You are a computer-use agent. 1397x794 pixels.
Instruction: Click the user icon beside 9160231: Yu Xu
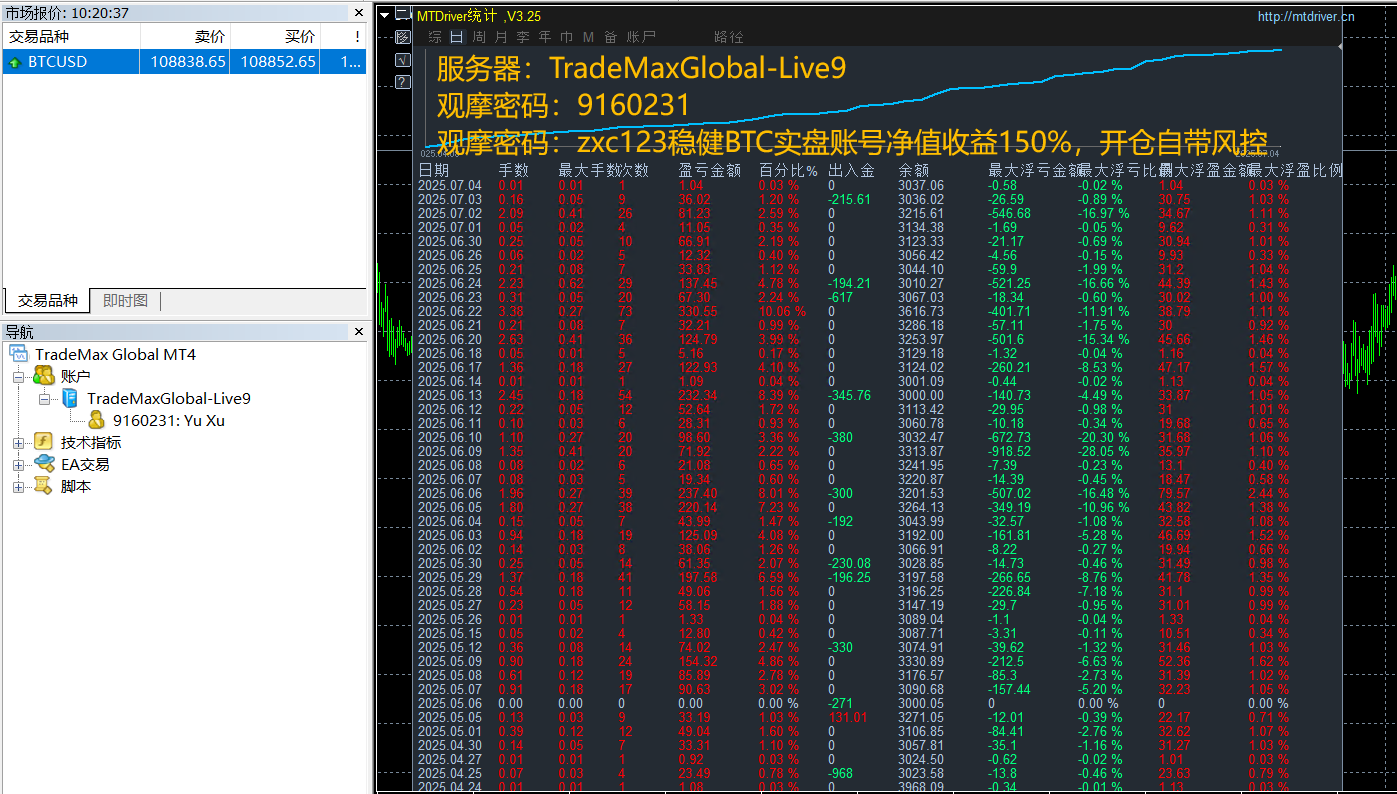coord(96,420)
